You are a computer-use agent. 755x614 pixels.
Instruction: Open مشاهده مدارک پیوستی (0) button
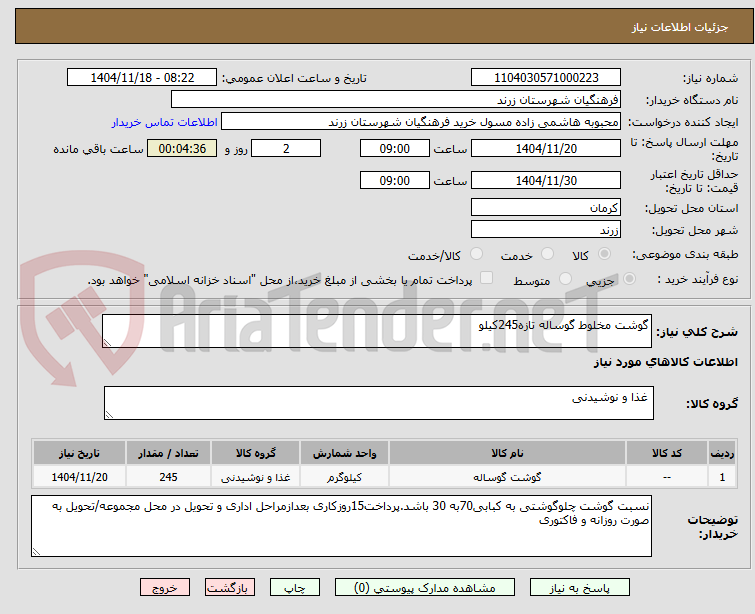[x=425, y=588]
